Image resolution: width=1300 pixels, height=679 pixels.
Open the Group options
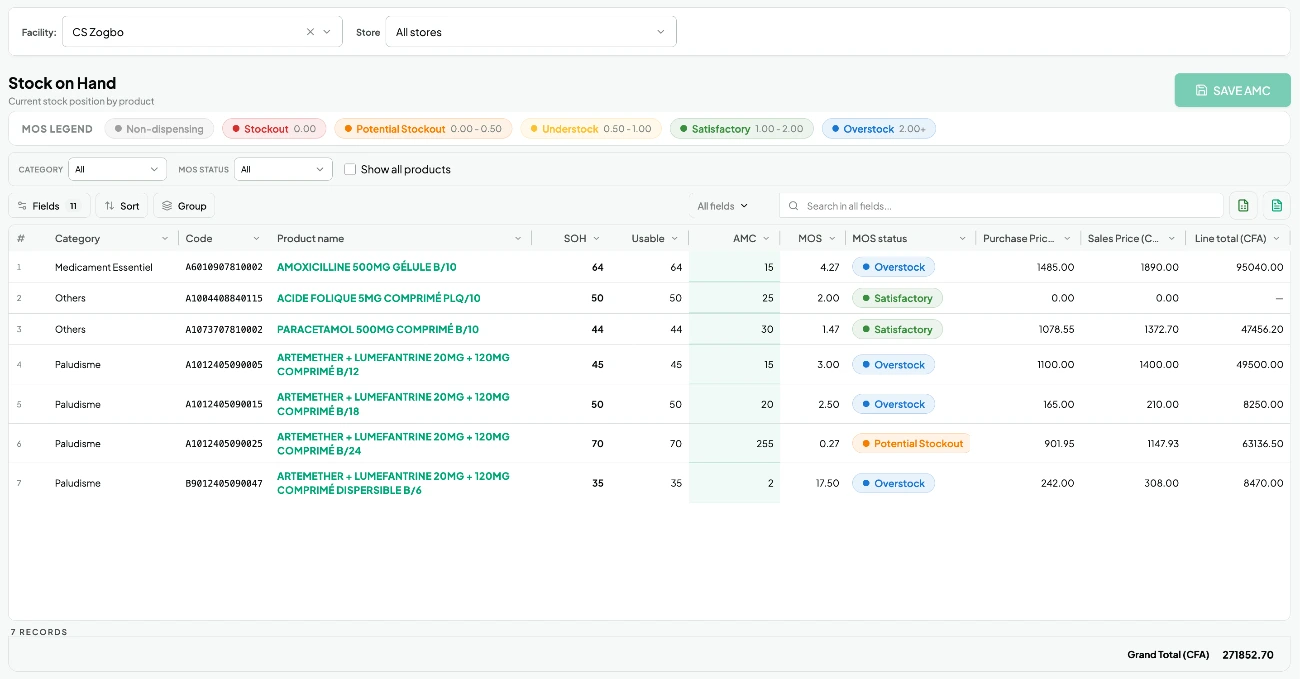click(184, 206)
